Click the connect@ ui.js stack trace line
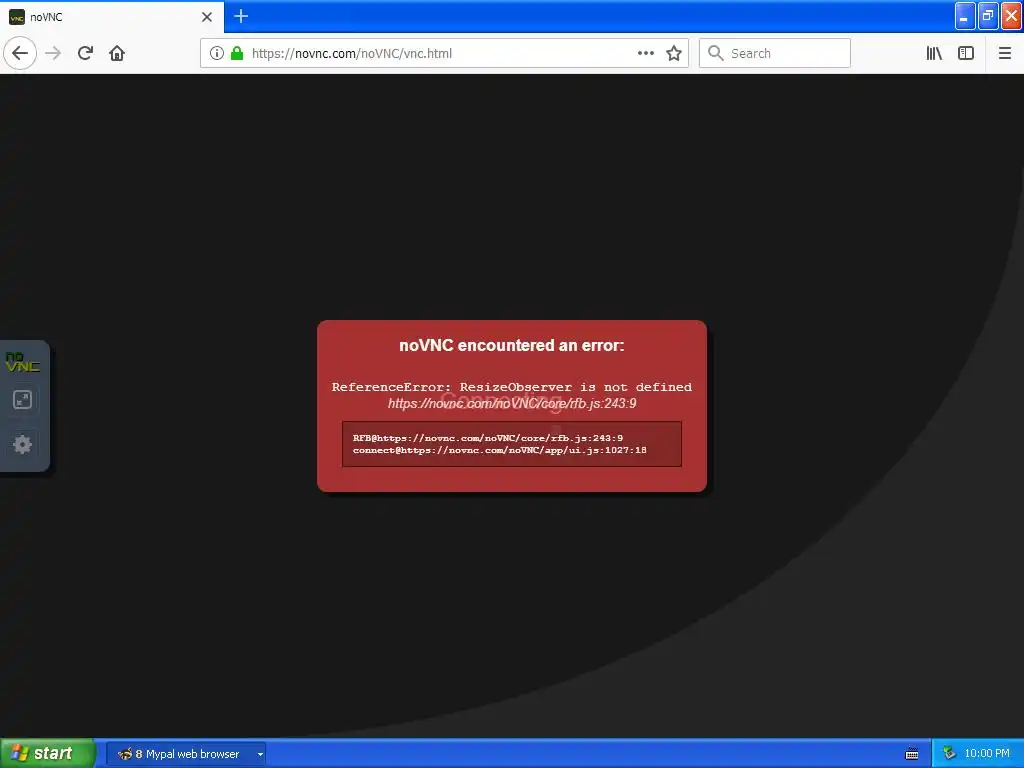This screenshot has width=1024, height=768. (500, 450)
